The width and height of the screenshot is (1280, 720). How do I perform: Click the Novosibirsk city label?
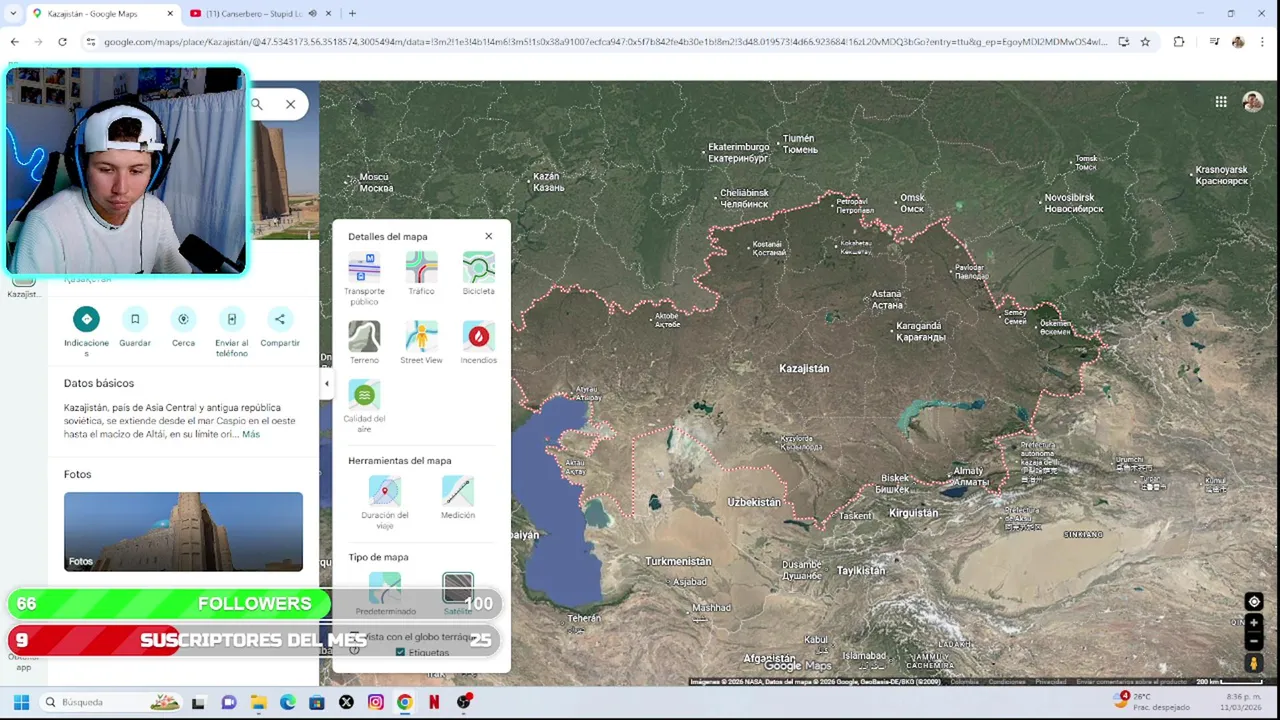pyautogui.click(x=1073, y=203)
